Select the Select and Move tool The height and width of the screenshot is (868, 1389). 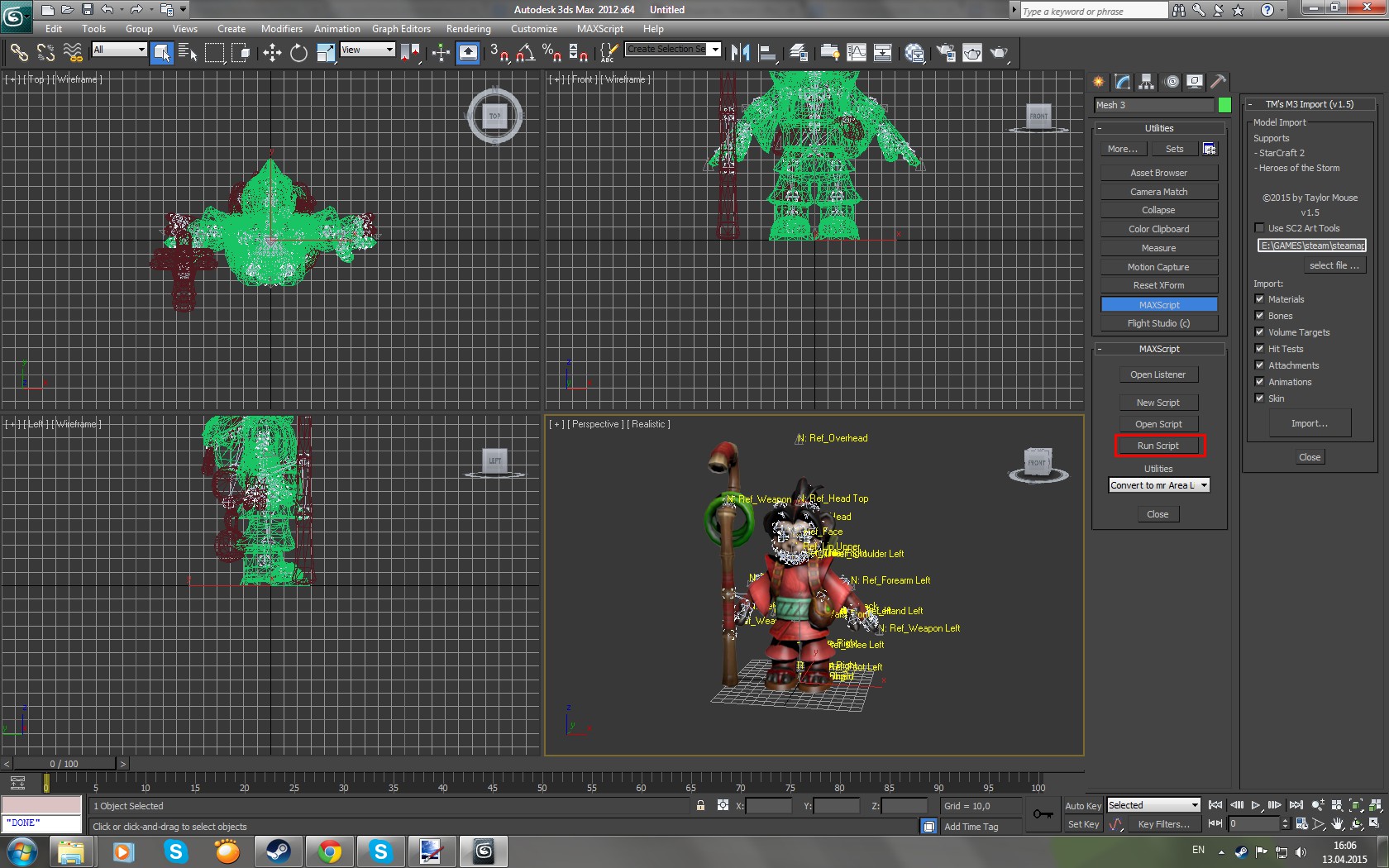coord(272,54)
